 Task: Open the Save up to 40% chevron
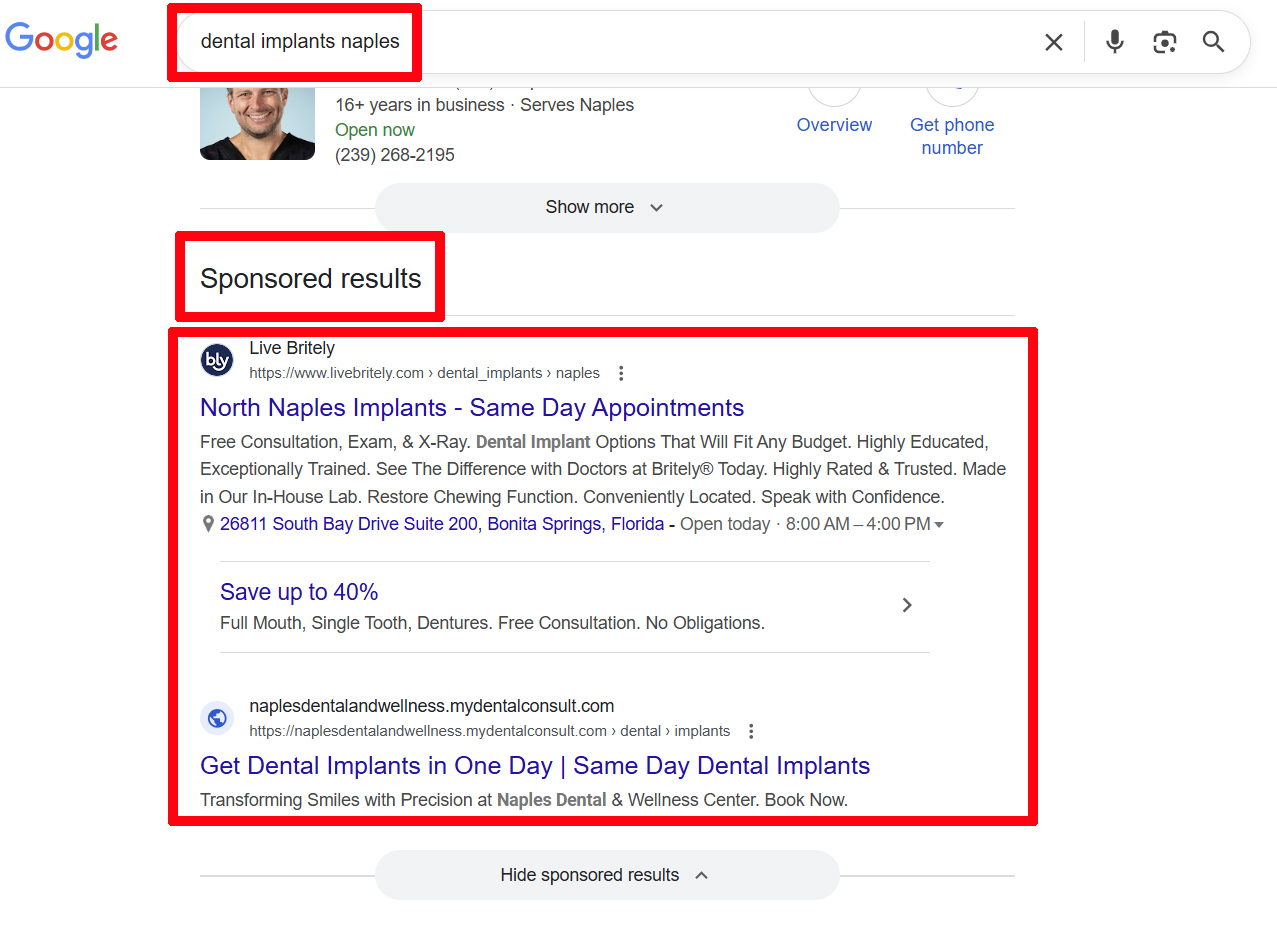(906, 605)
